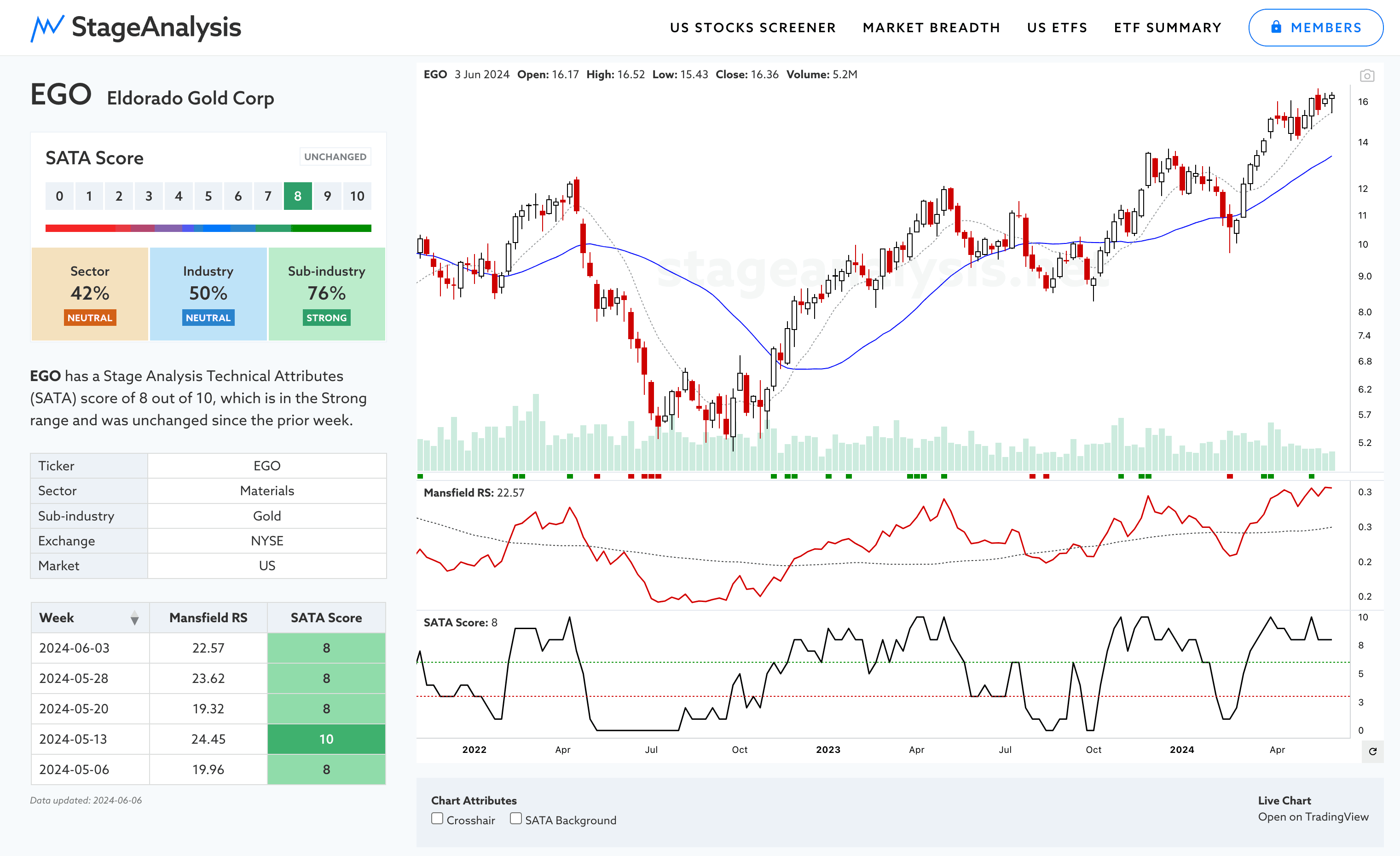Click the SATA Score: 8 chart label
Viewport: 1400px width, 856px height.
coord(460,623)
